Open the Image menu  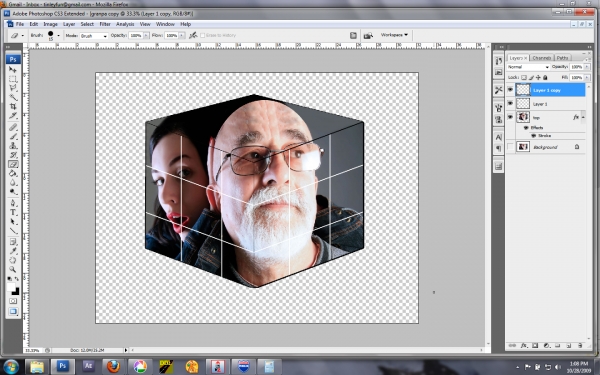tap(50, 24)
